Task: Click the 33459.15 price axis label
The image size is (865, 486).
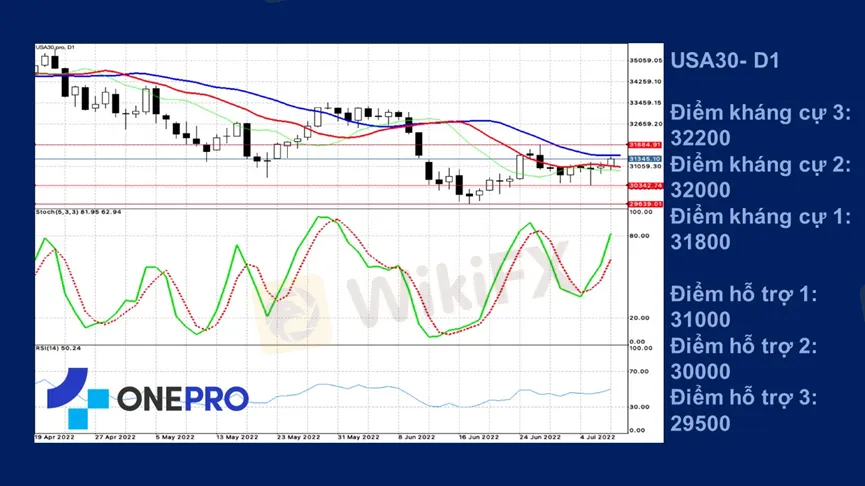Action: point(645,103)
